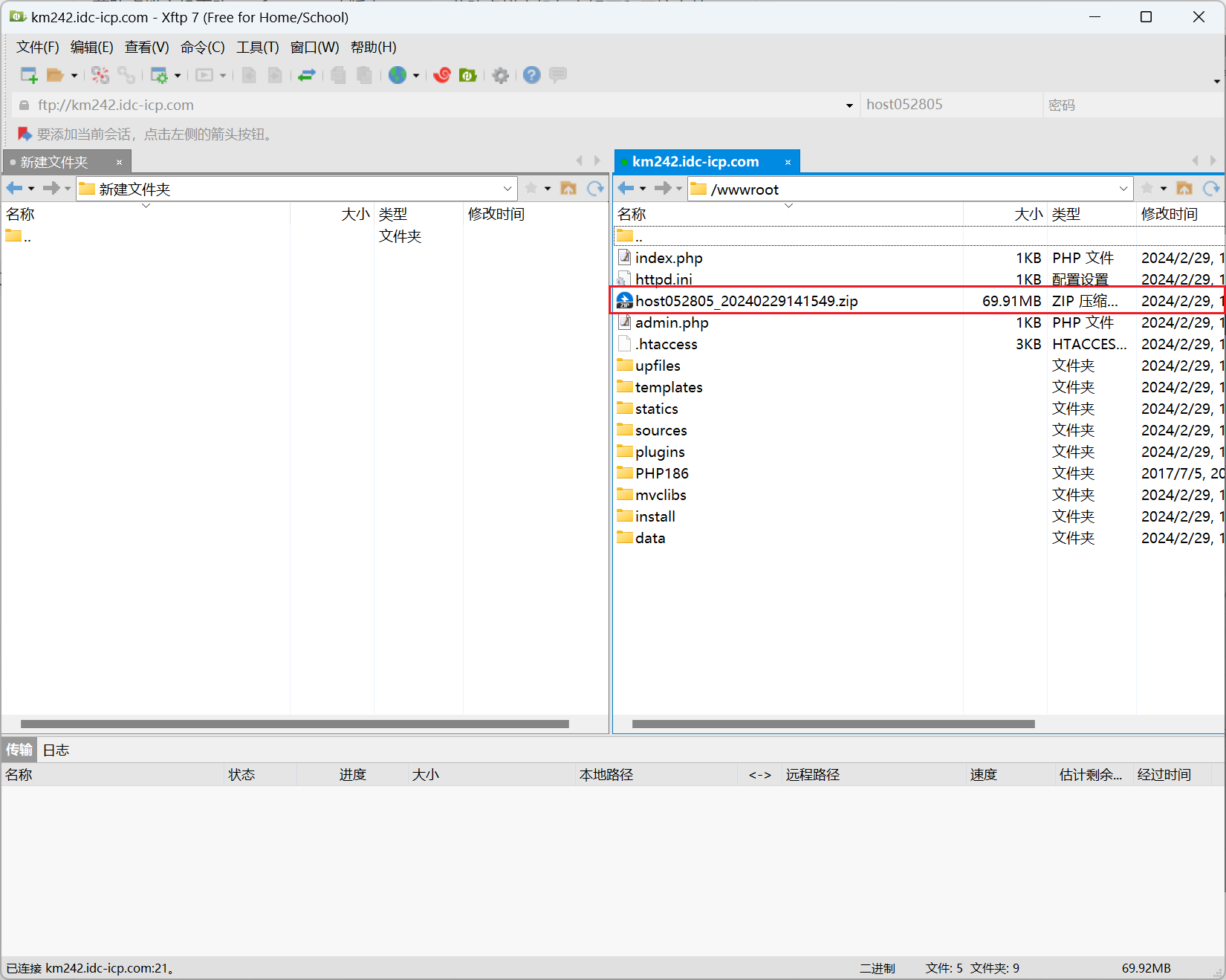Click the blue help question mark icon
Image resolution: width=1226 pixels, height=980 pixels.
tap(531, 75)
